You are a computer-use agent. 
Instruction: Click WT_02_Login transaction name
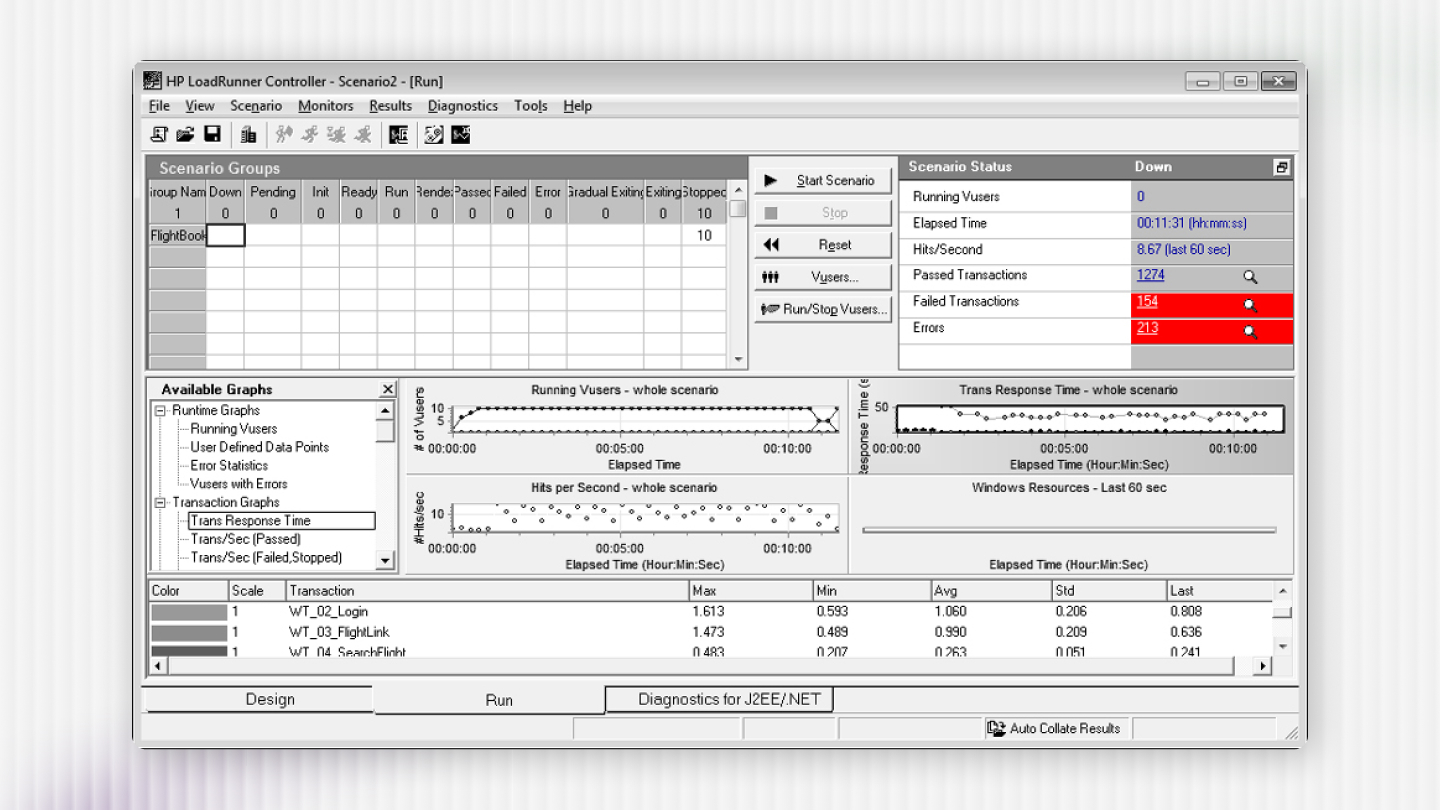[329, 612]
